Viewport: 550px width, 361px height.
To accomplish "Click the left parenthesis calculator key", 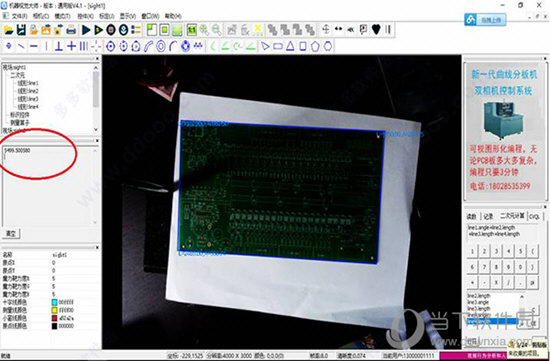I will point(533,252).
